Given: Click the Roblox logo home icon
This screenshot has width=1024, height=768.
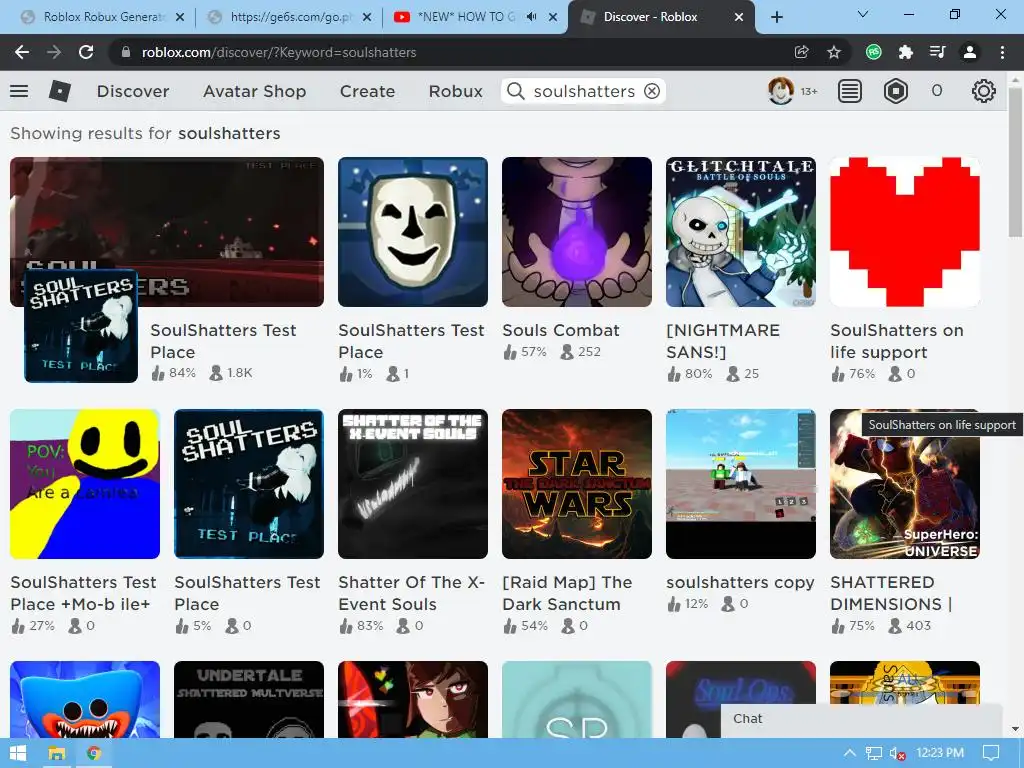Looking at the screenshot, I should 59,91.
